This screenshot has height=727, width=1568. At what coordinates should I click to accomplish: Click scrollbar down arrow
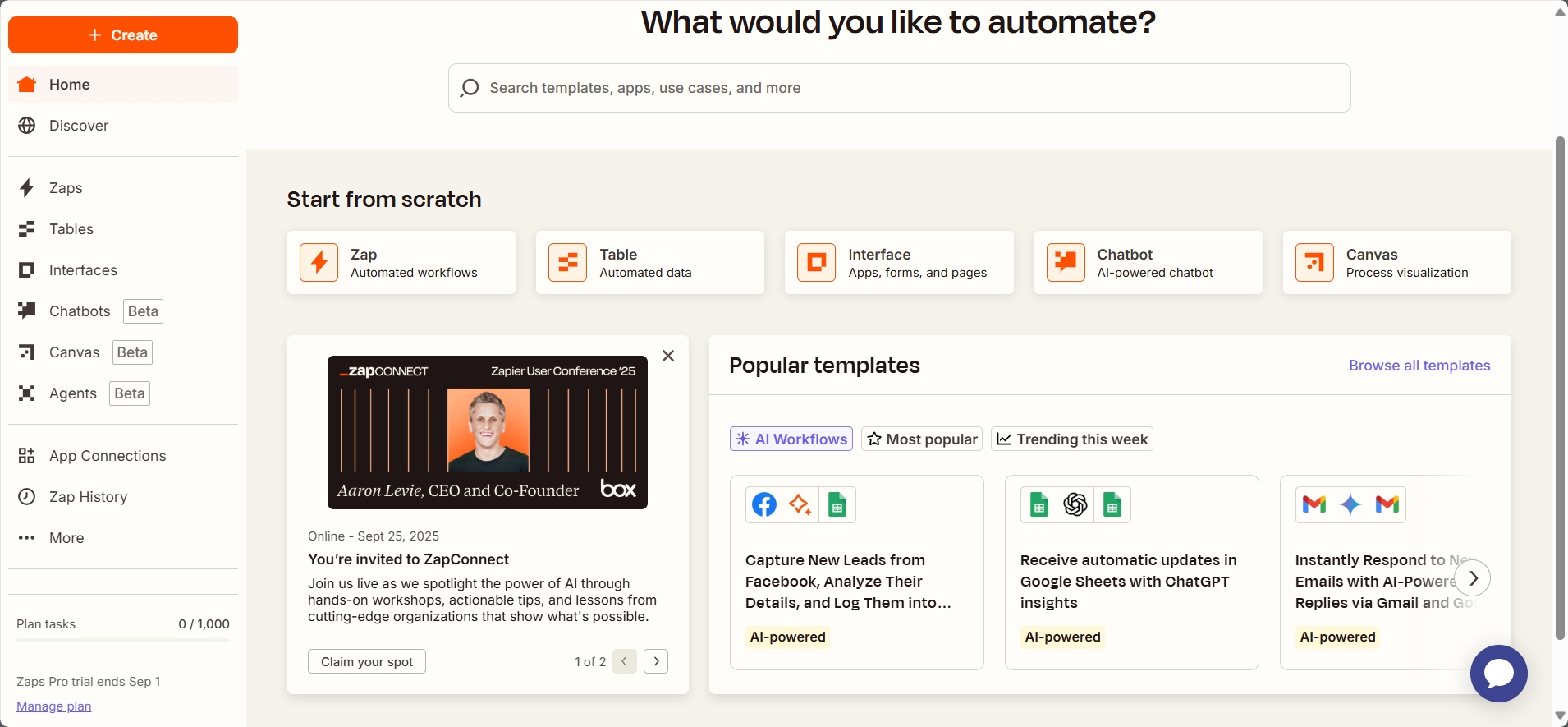pyautogui.click(x=1561, y=717)
